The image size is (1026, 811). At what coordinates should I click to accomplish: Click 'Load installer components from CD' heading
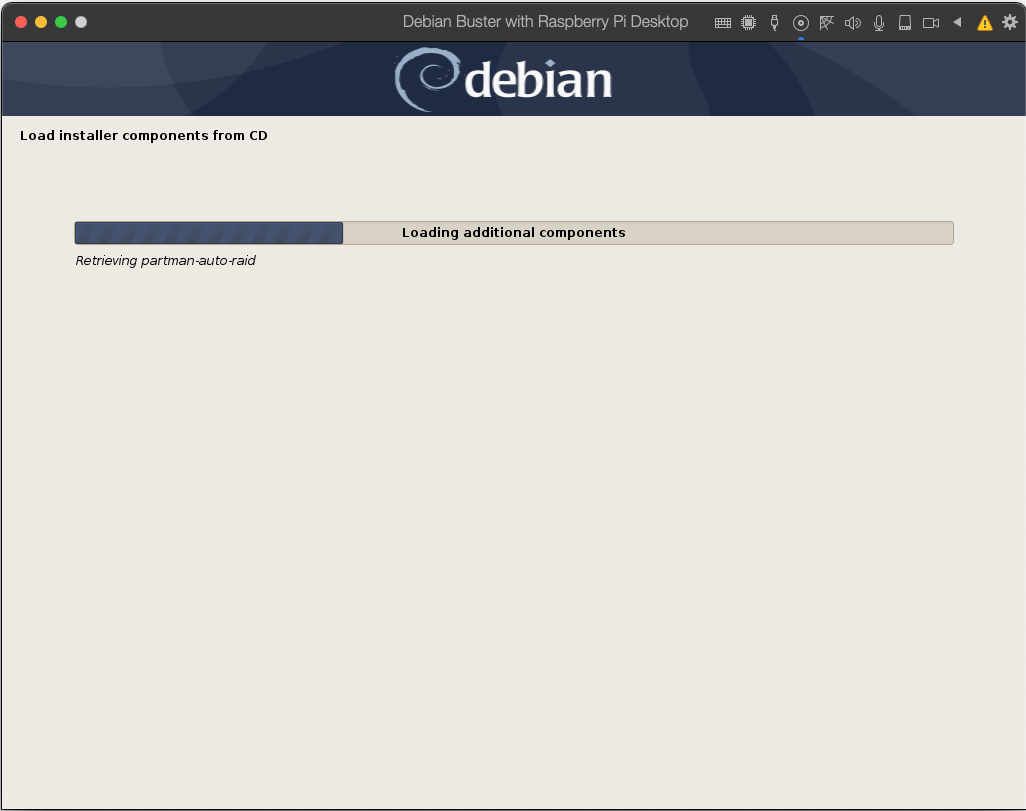coord(143,135)
